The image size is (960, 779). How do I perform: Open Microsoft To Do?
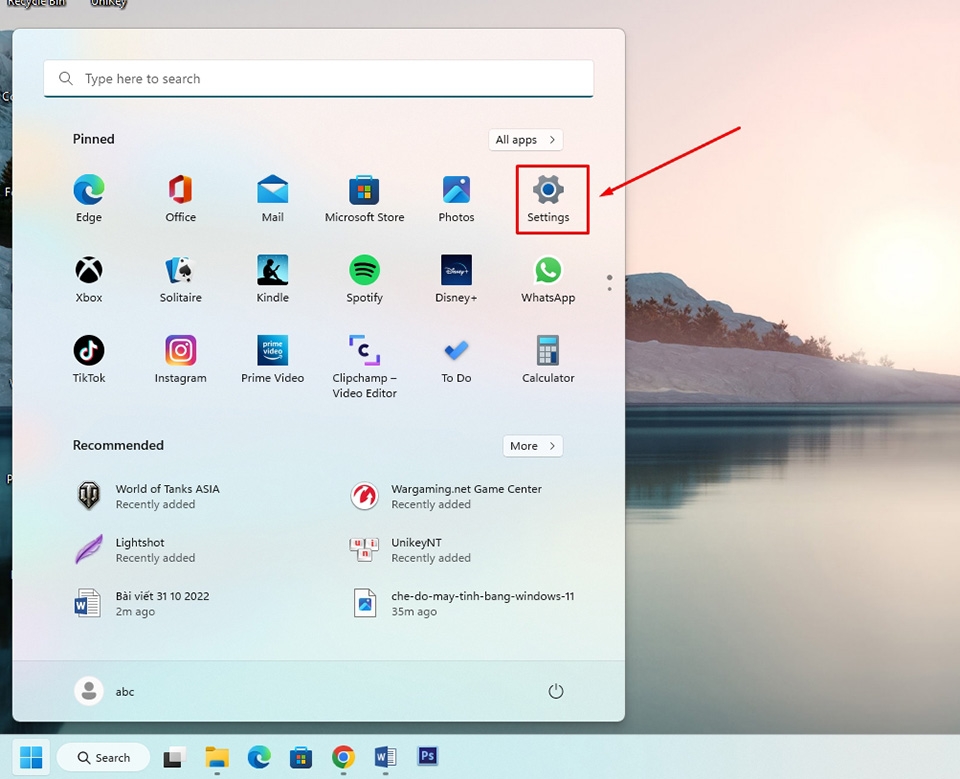(x=456, y=358)
